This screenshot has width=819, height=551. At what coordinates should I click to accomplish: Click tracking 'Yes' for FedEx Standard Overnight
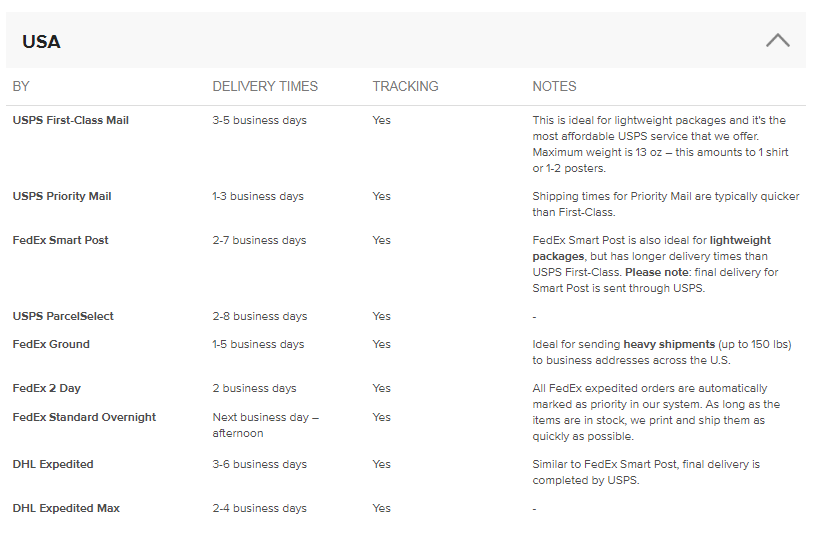tap(381, 417)
